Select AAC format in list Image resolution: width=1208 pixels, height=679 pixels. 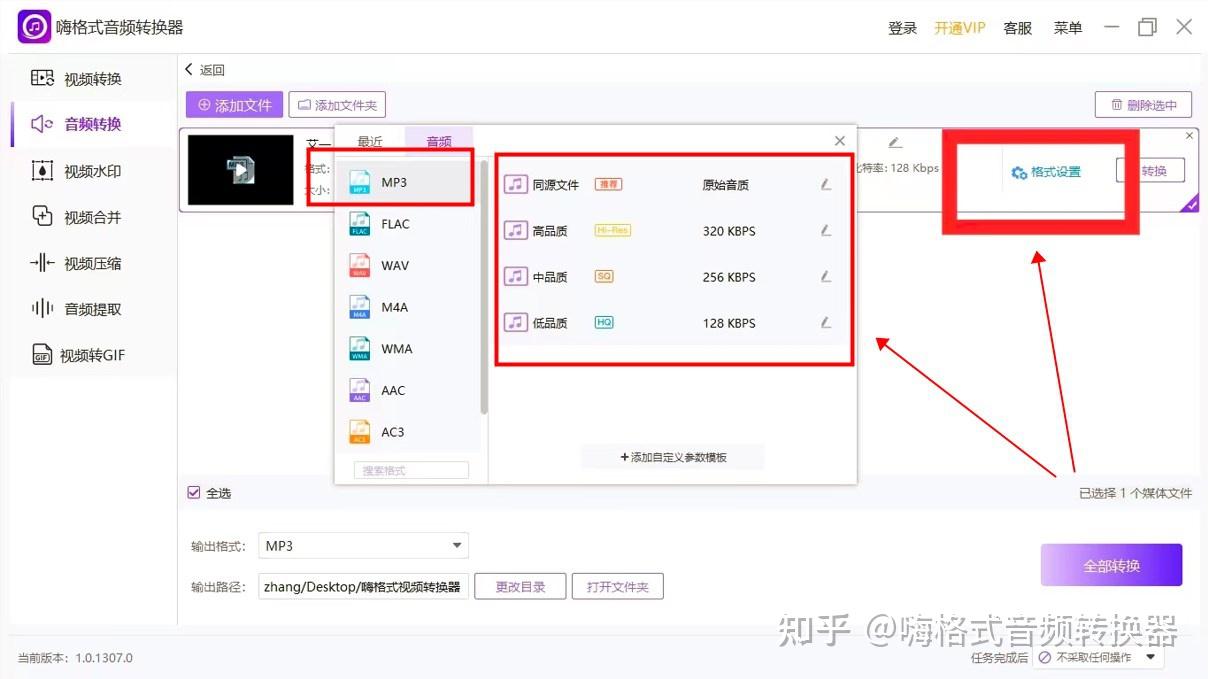409,390
